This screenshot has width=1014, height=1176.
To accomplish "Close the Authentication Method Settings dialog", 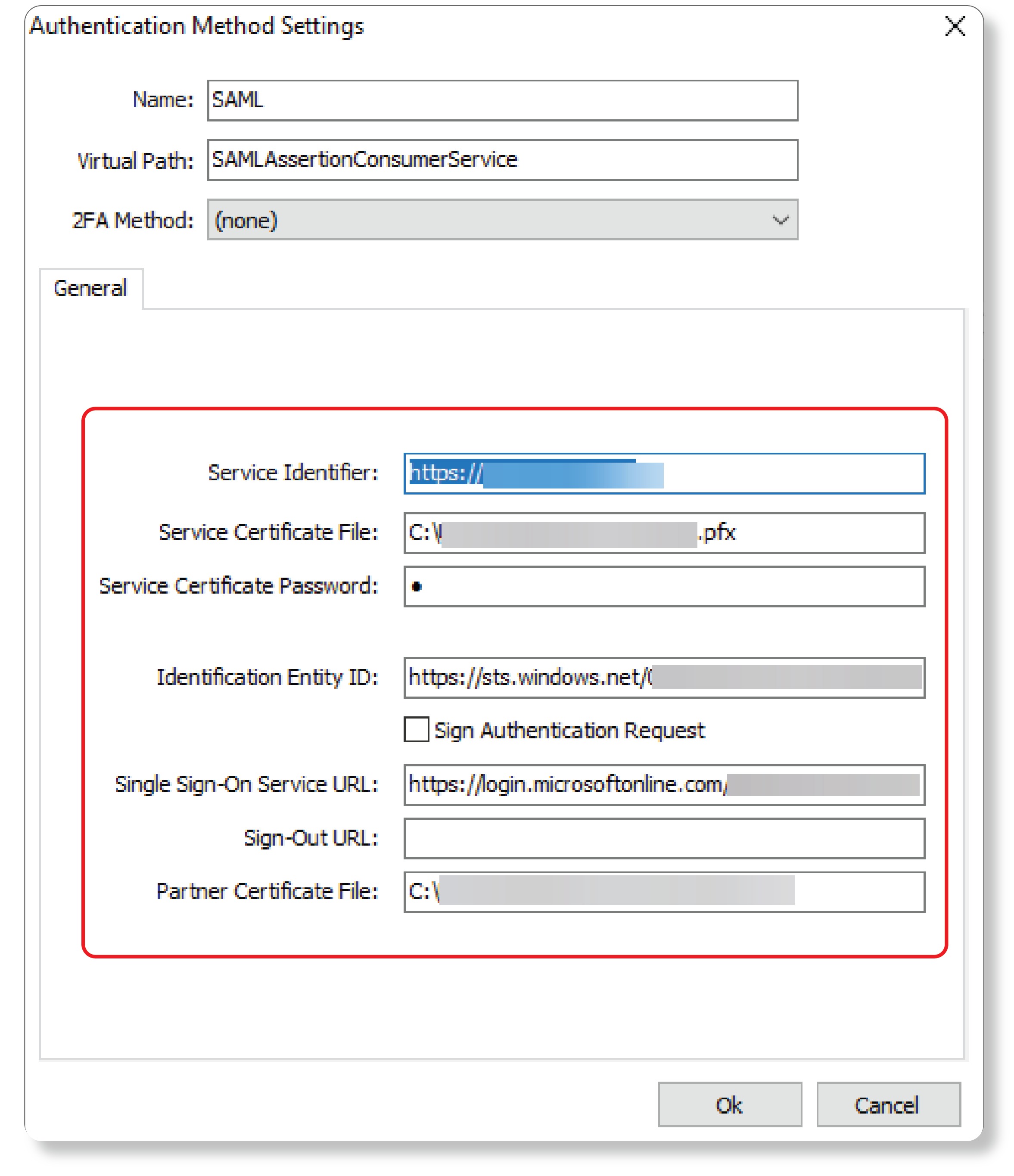I will pyautogui.click(x=955, y=26).
